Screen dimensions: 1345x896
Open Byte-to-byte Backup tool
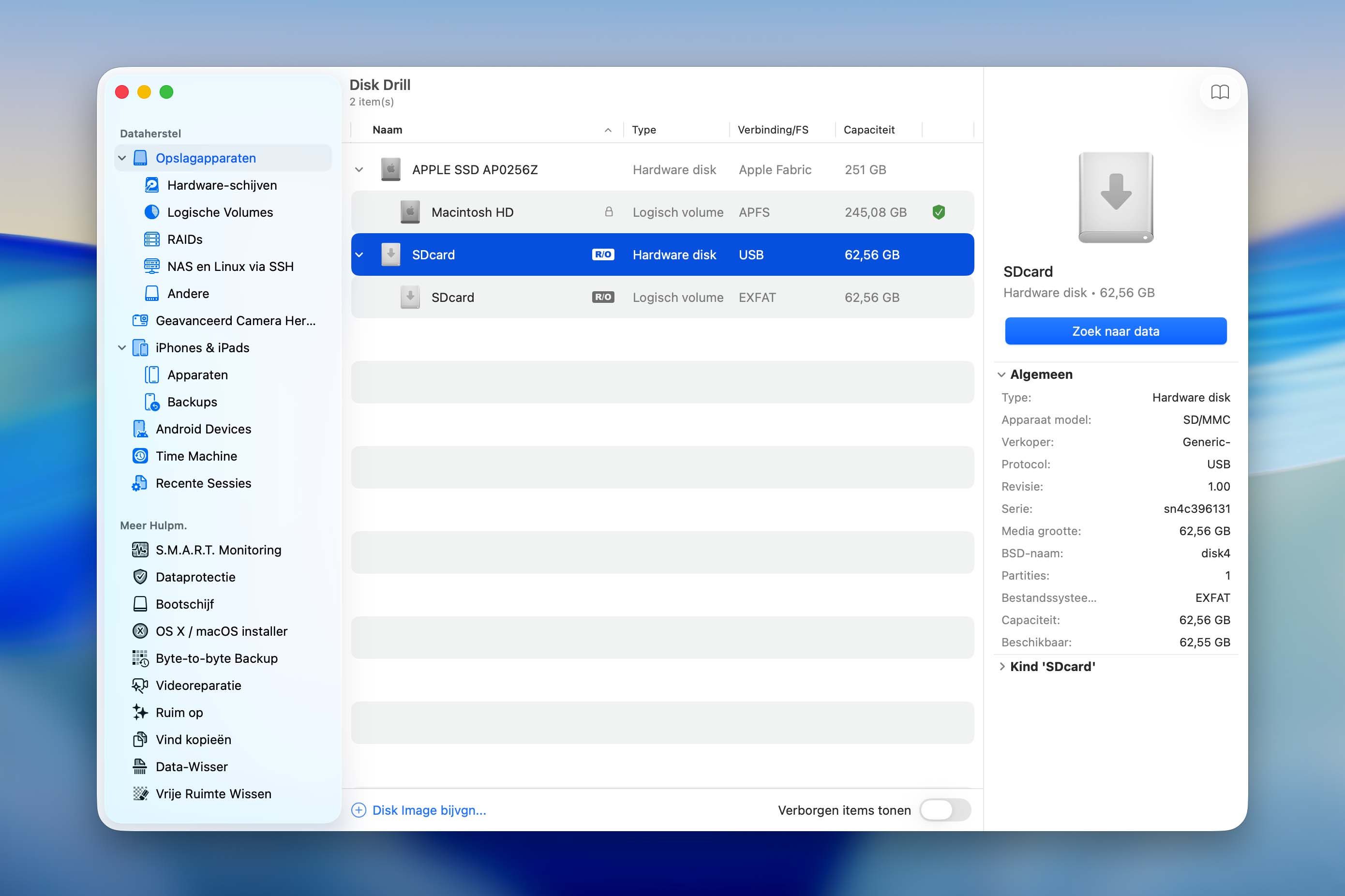coord(217,658)
